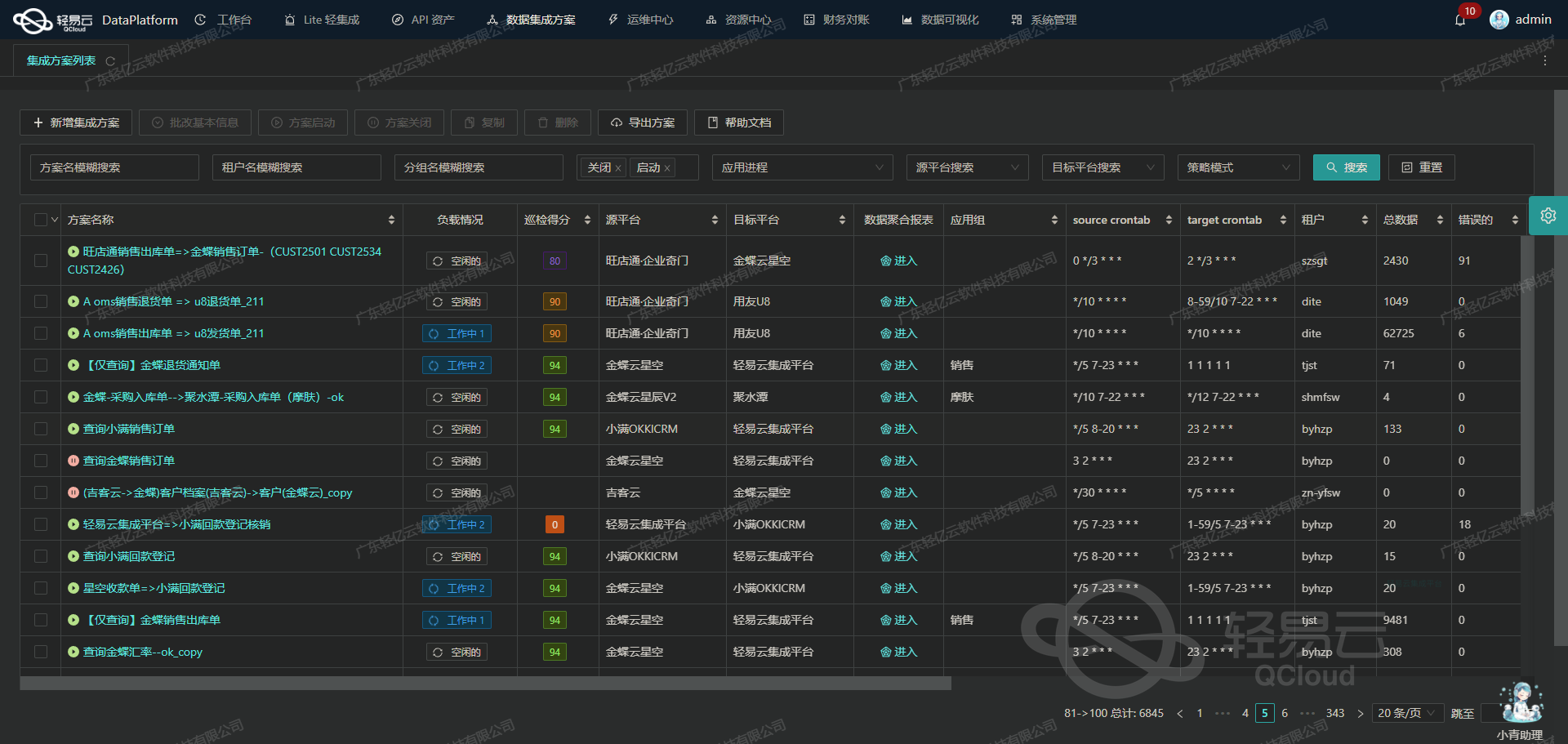Go to next page arrow
This screenshot has width=1568, height=744.
1360,713
